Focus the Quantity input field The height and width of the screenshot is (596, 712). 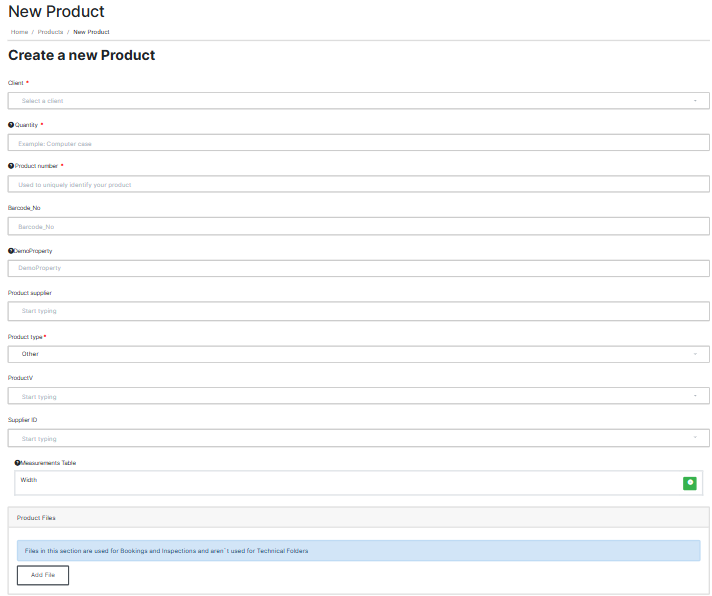(358, 143)
